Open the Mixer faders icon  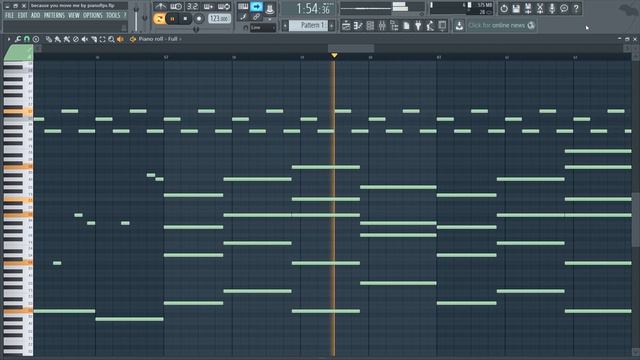pyautogui.click(x=382, y=26)
